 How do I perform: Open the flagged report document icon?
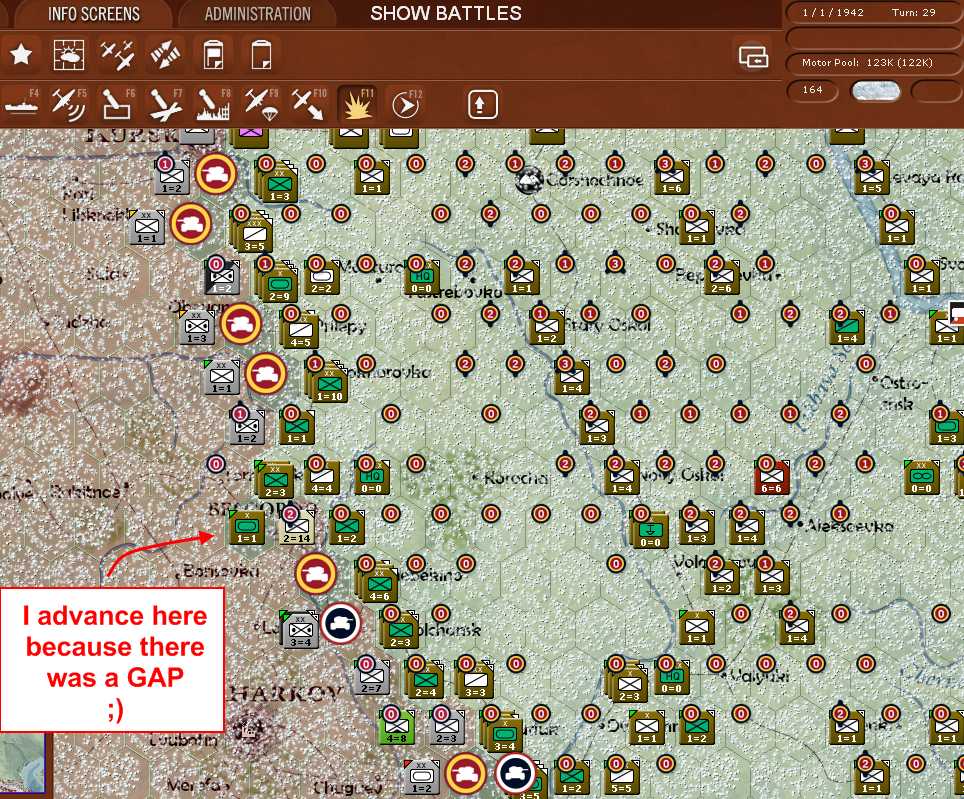(213, 55)
